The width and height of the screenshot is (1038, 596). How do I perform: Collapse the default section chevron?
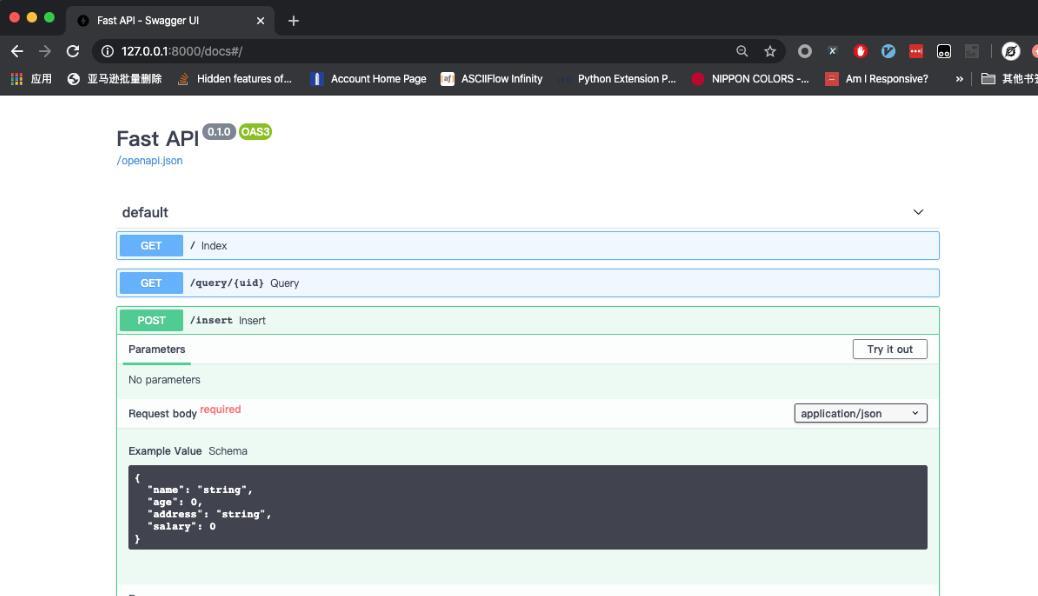(918, 212)
